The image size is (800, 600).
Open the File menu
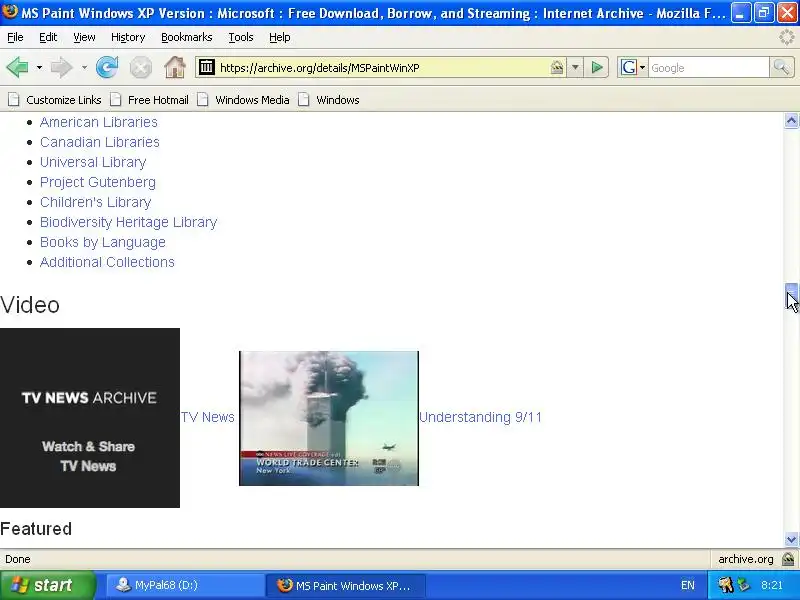pyautogui.click(x=15, y=37)
